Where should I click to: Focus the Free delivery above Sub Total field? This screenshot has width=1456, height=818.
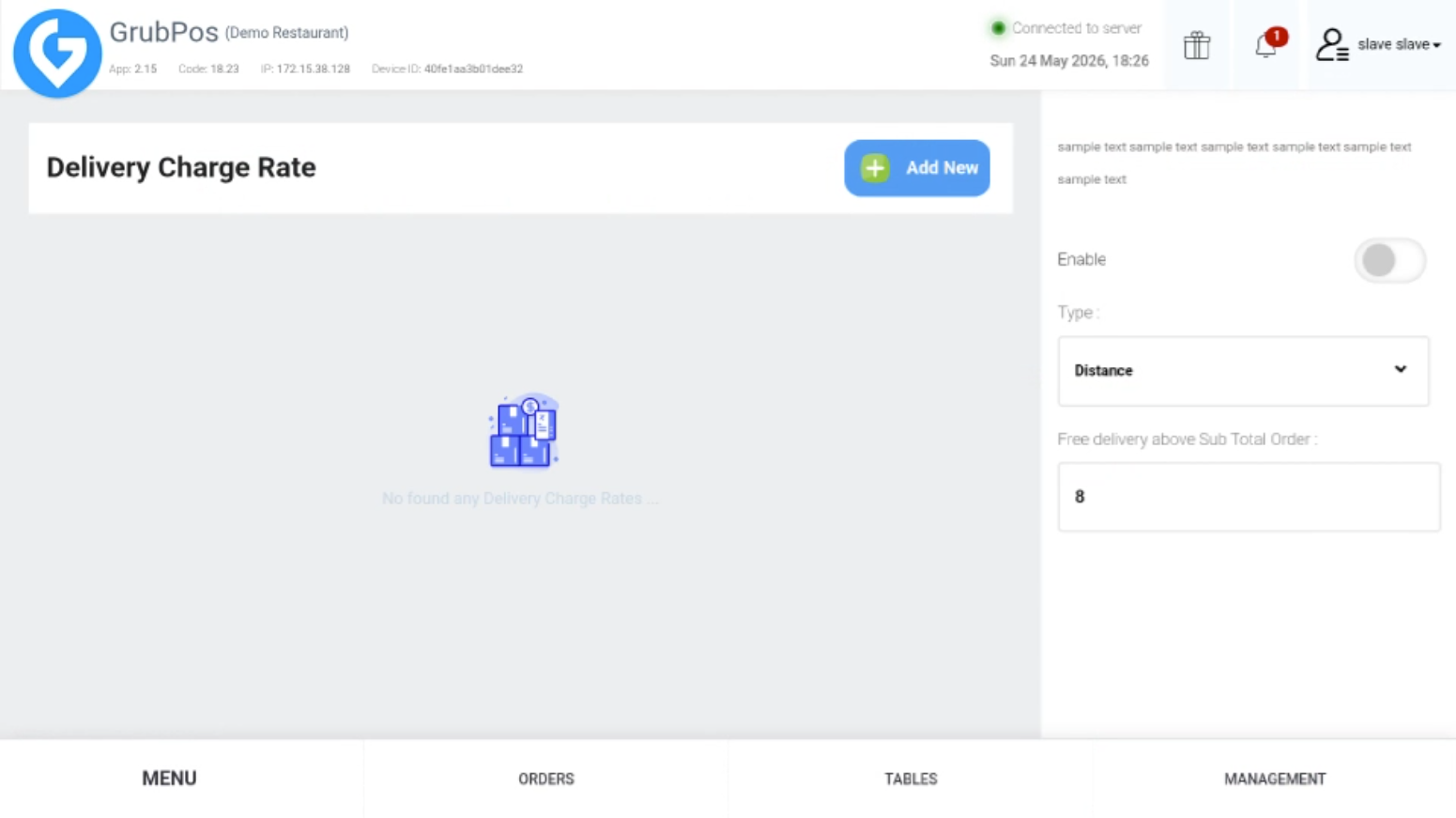(x=1249, y=497)
